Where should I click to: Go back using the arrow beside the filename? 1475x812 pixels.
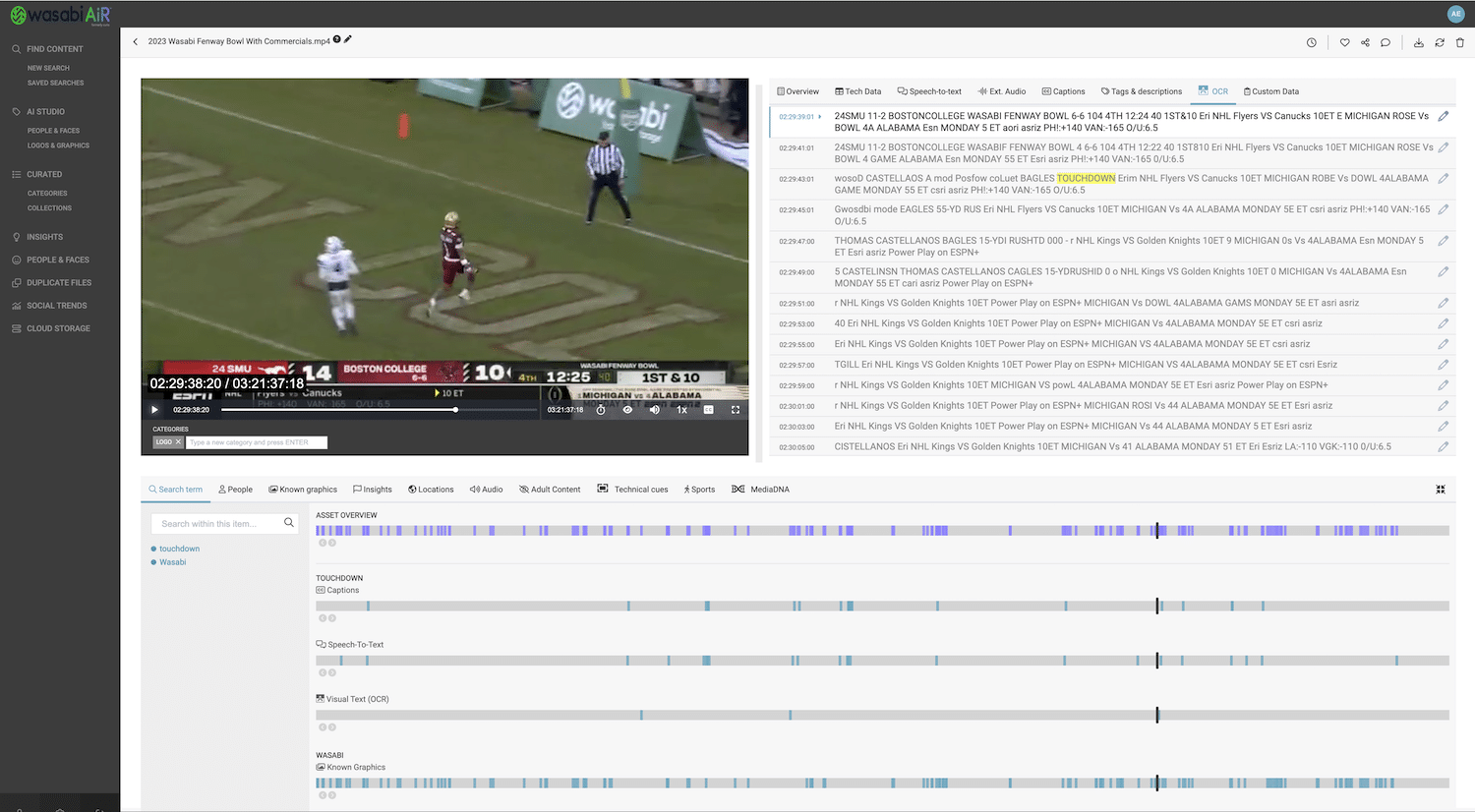pyautogui.click(x=136, y=41)
